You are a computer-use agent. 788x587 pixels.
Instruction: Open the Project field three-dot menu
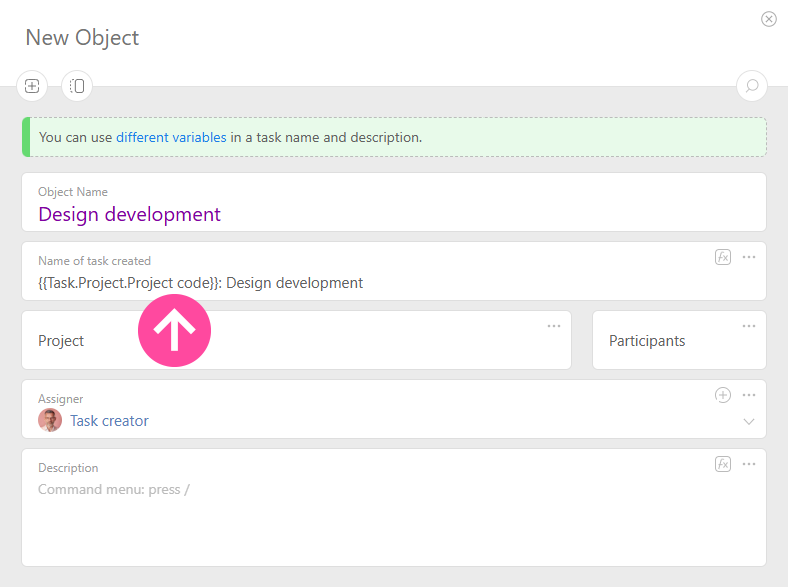[x=554, y=326]
